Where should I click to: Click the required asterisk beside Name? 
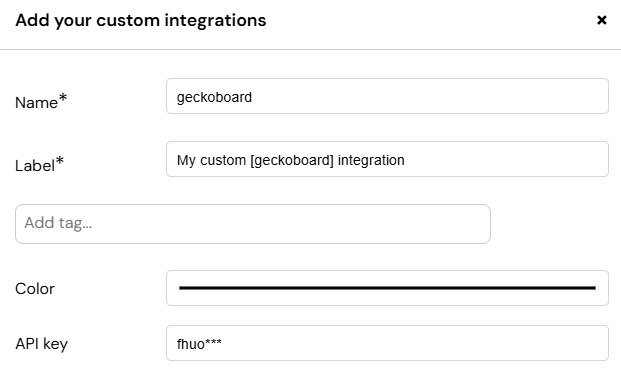63,97
